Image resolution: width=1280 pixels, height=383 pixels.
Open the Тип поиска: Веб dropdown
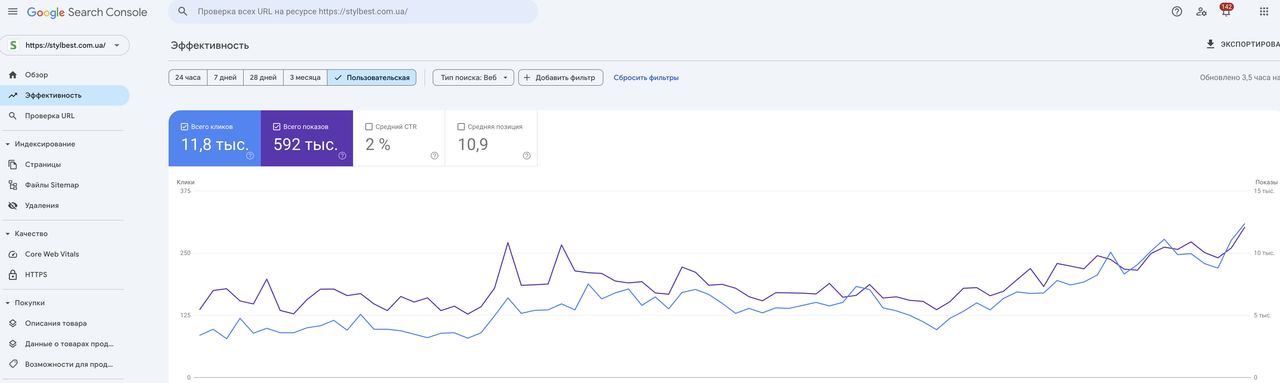point(474,77)
